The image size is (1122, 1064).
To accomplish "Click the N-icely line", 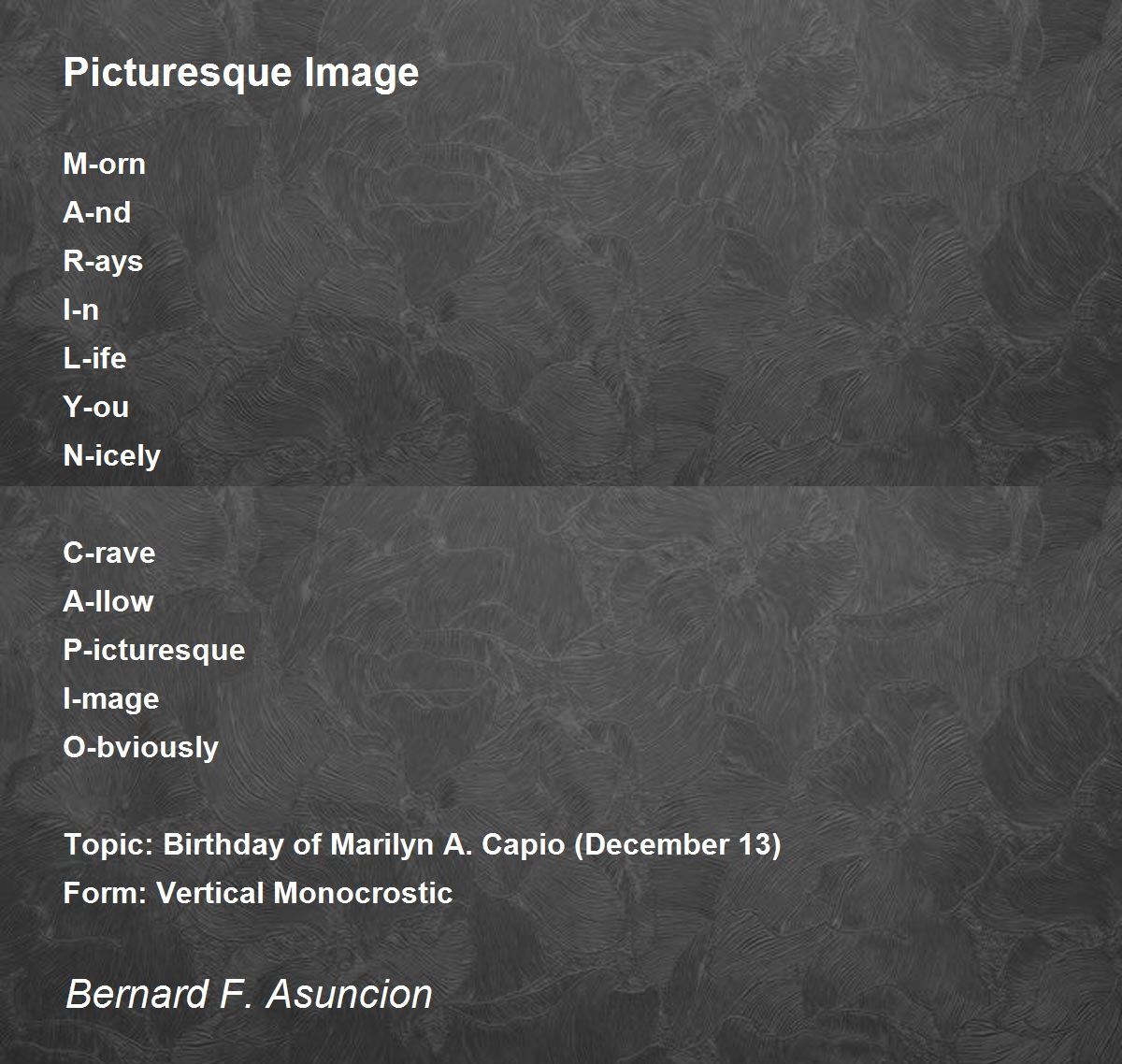I will coord(111,456).
